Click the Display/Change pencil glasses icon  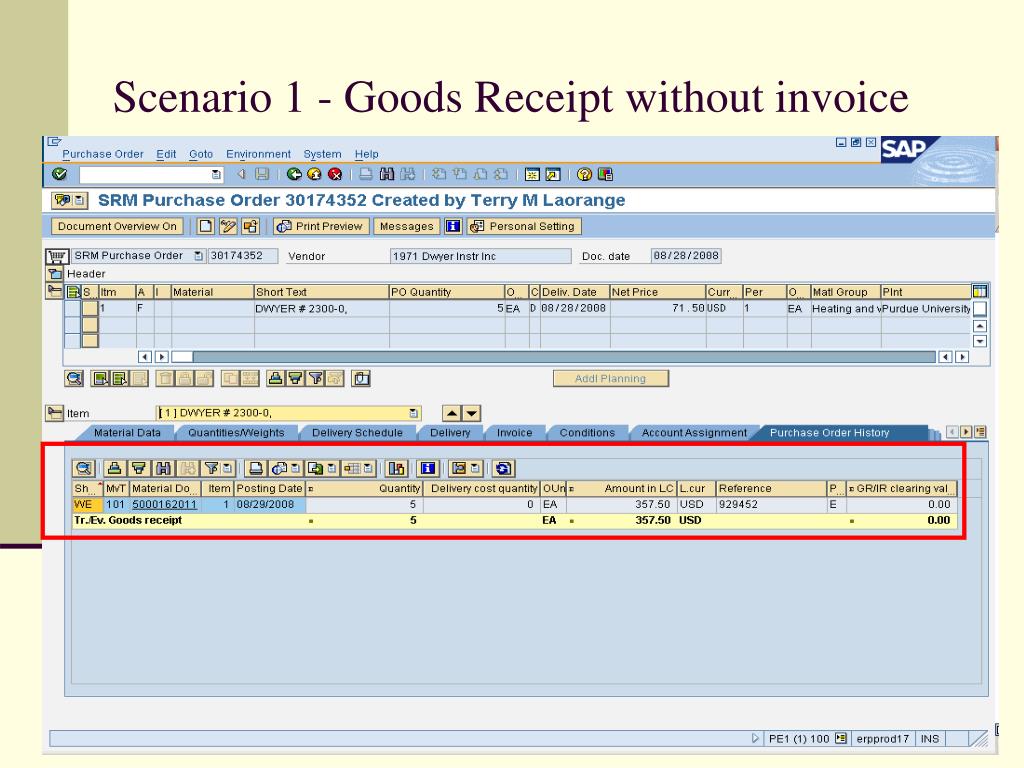[x=228, y=226]
